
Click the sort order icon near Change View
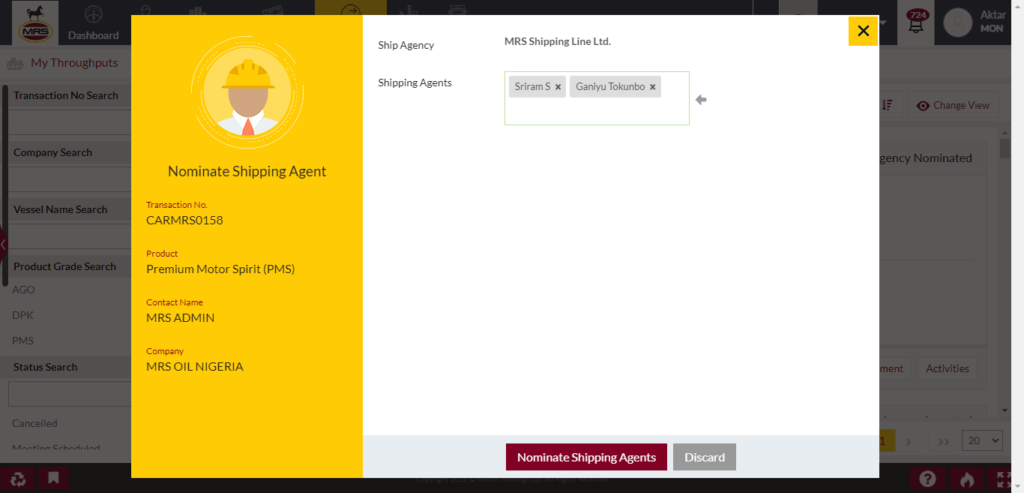coord(887,105)
